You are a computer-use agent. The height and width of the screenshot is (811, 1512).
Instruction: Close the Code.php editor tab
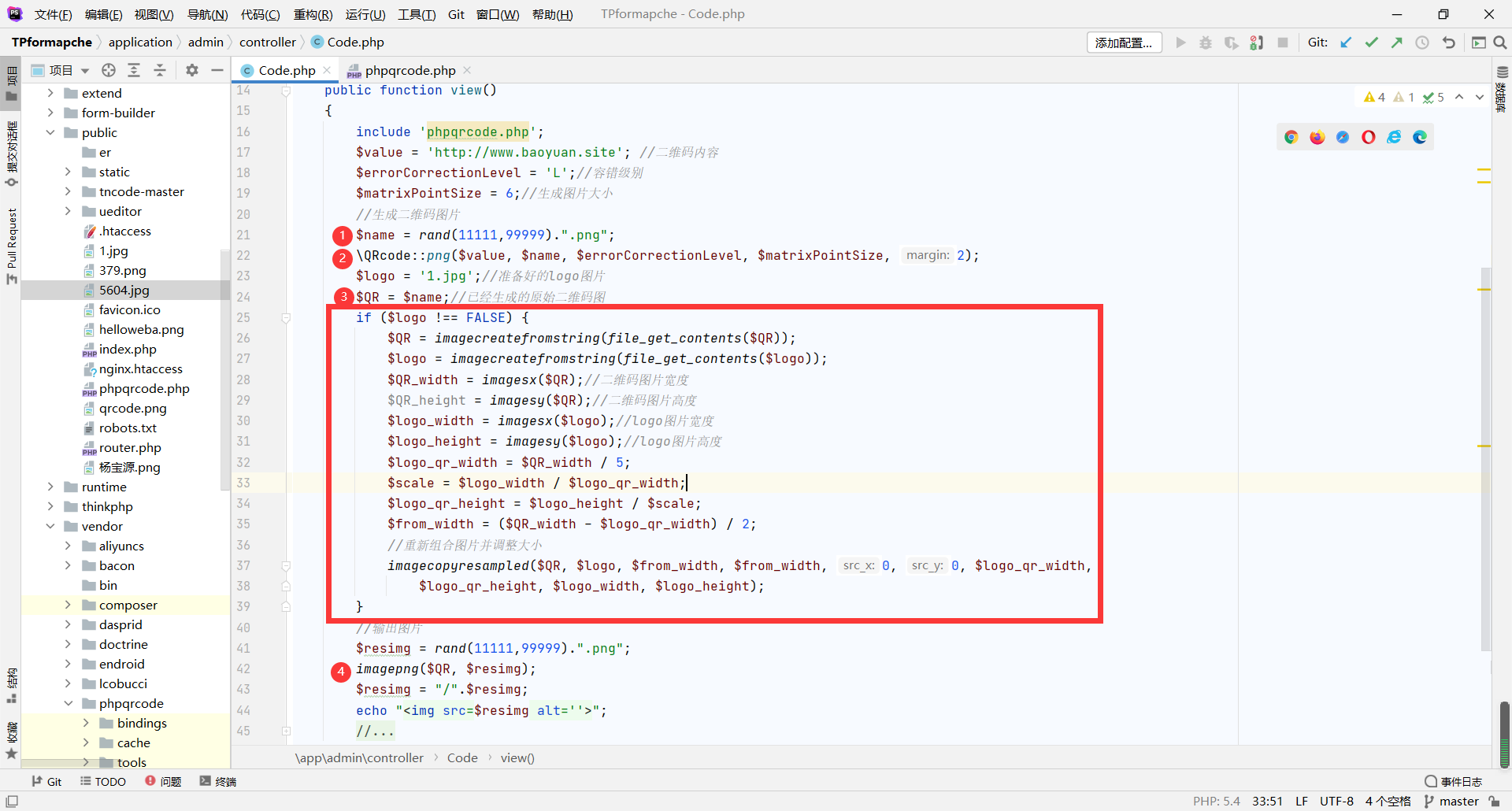(x=327, y=70)
